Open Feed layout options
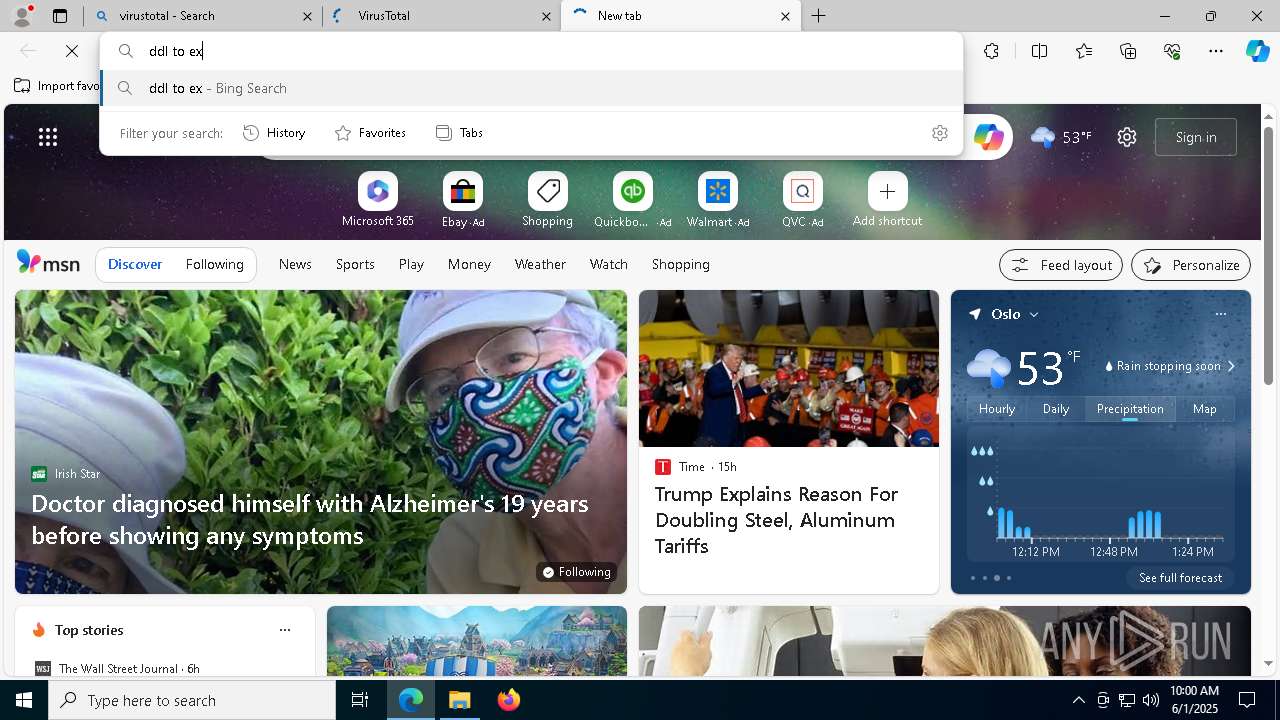This screenshot has height=720, width=1280. (1061, 265)
